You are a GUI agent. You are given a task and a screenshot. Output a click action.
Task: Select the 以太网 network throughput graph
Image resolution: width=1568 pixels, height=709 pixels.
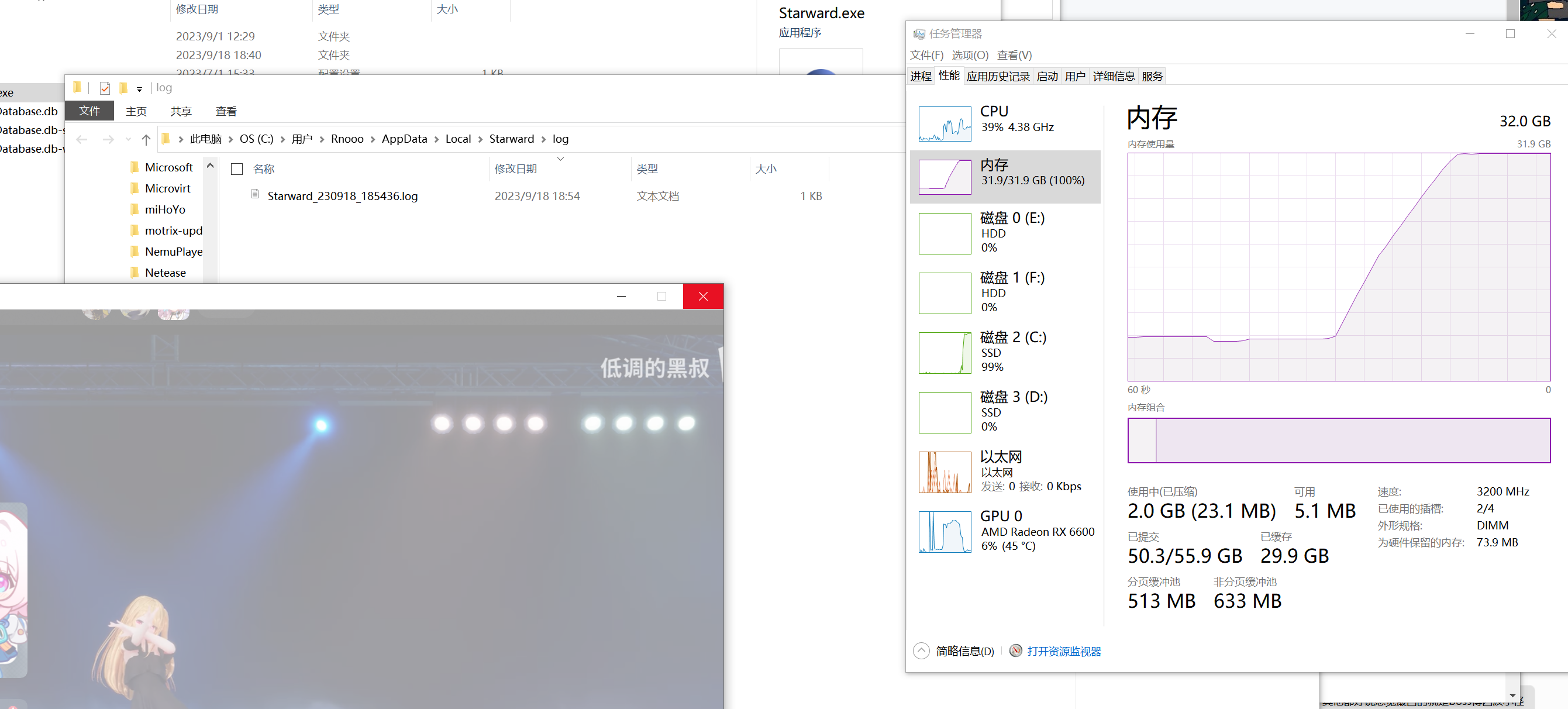pyautogui.click(x=1004, y=471)
